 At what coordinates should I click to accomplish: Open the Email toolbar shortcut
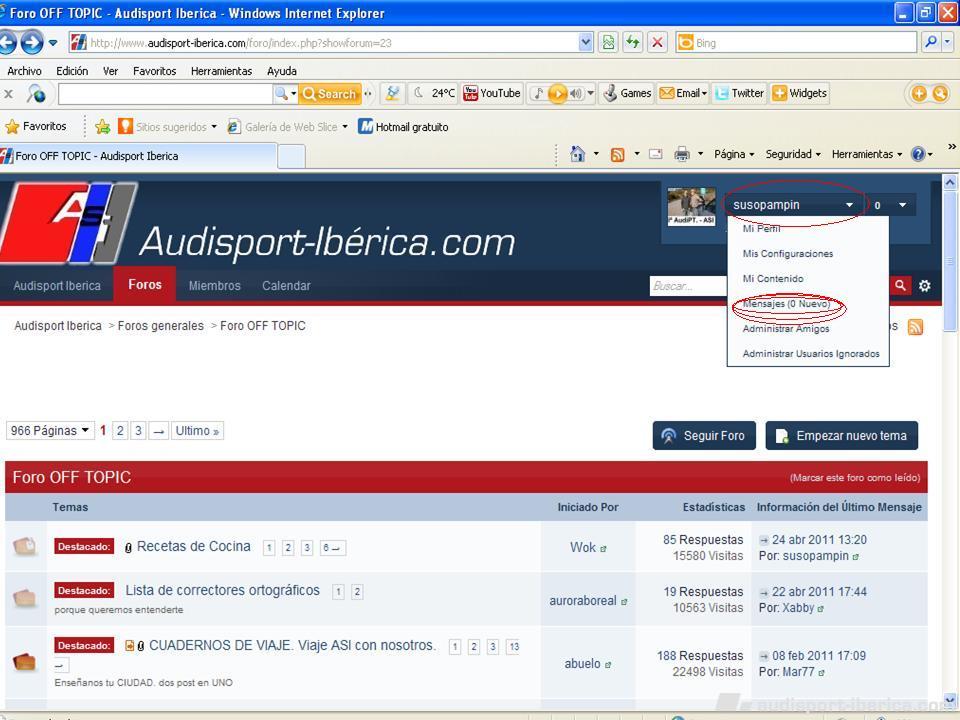coord(683,93)
